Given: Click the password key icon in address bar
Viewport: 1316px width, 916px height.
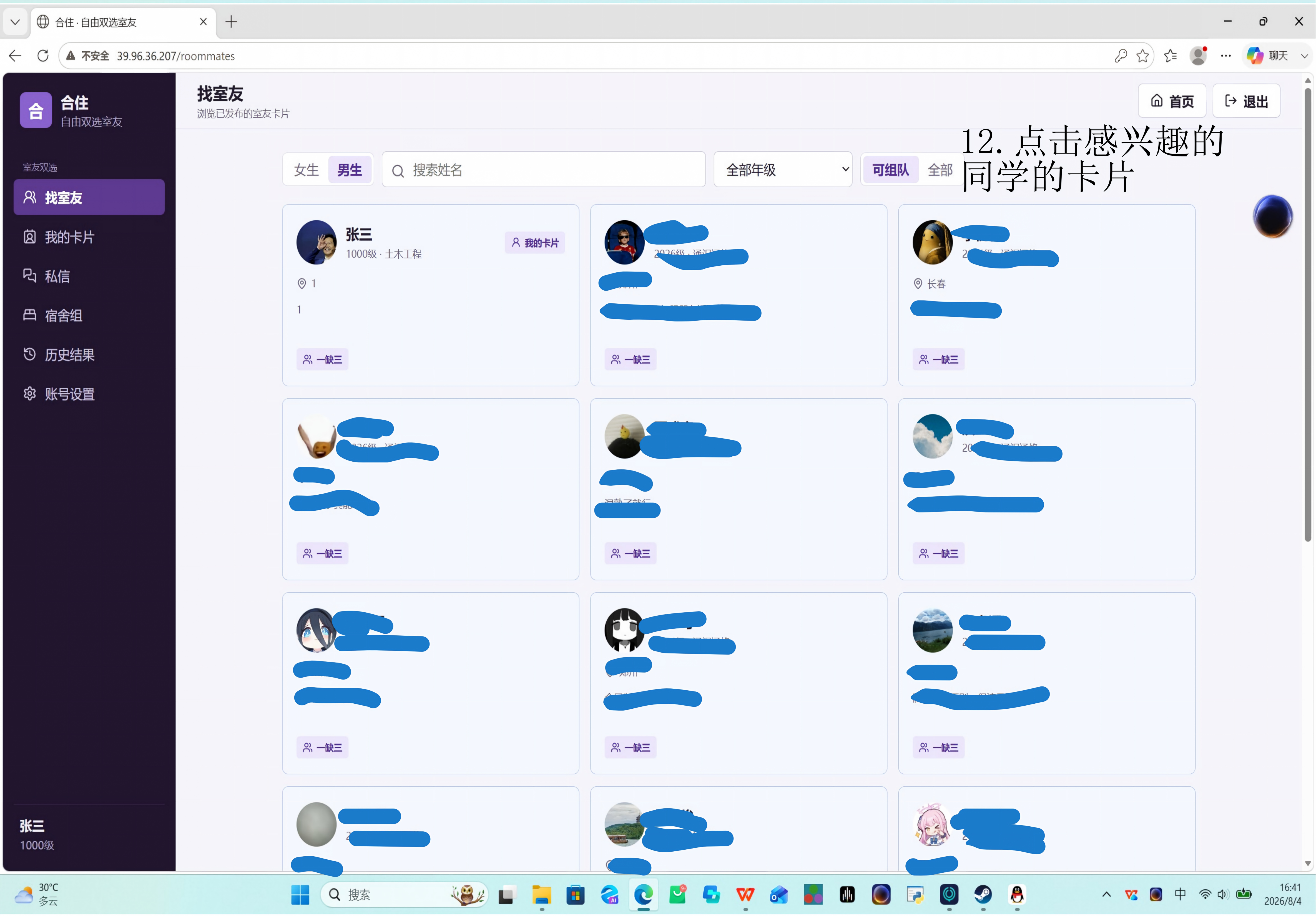Looking at the screenshot, I should (x=1120, y=56).
